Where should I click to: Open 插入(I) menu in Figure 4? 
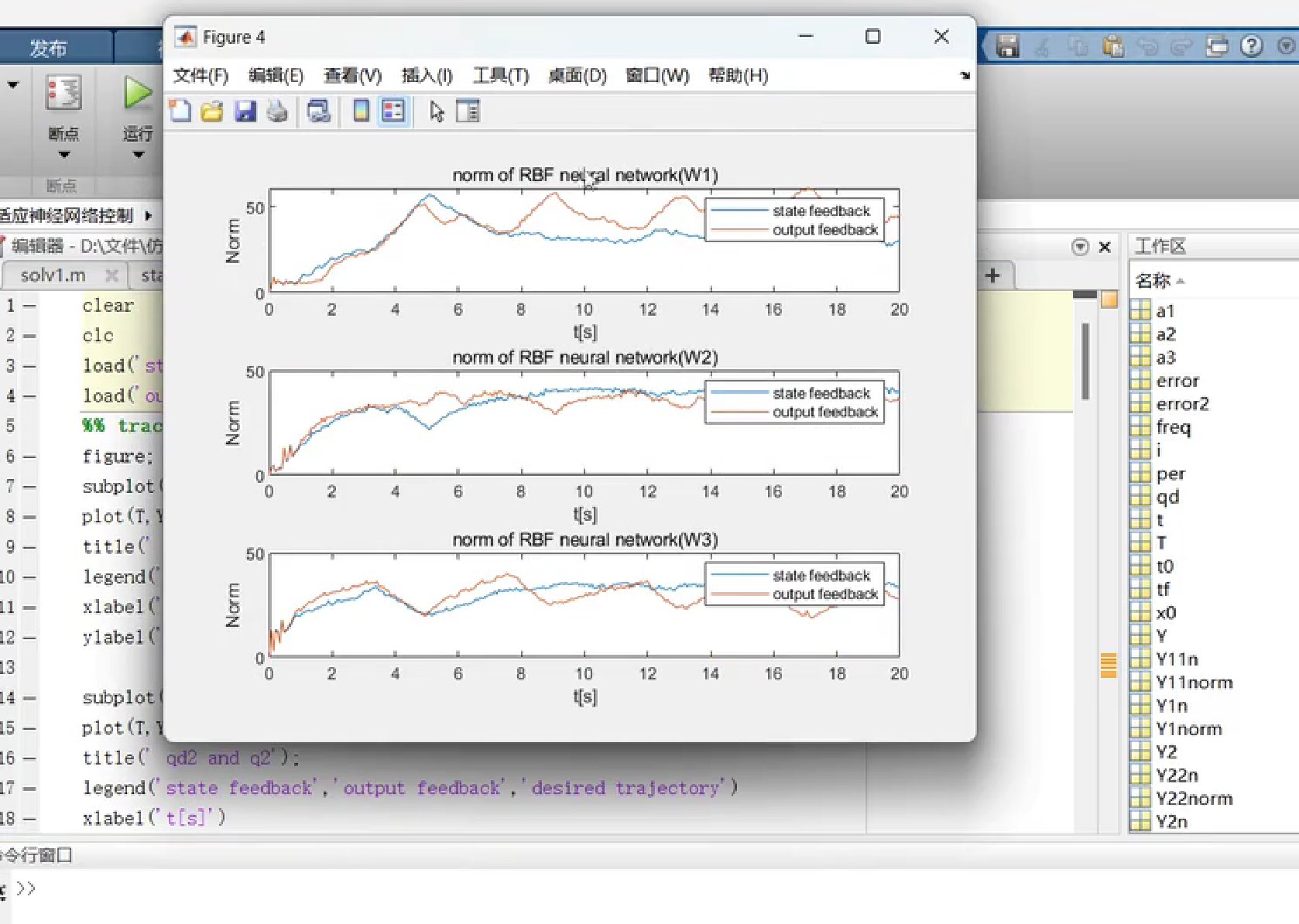coord(427,75)
